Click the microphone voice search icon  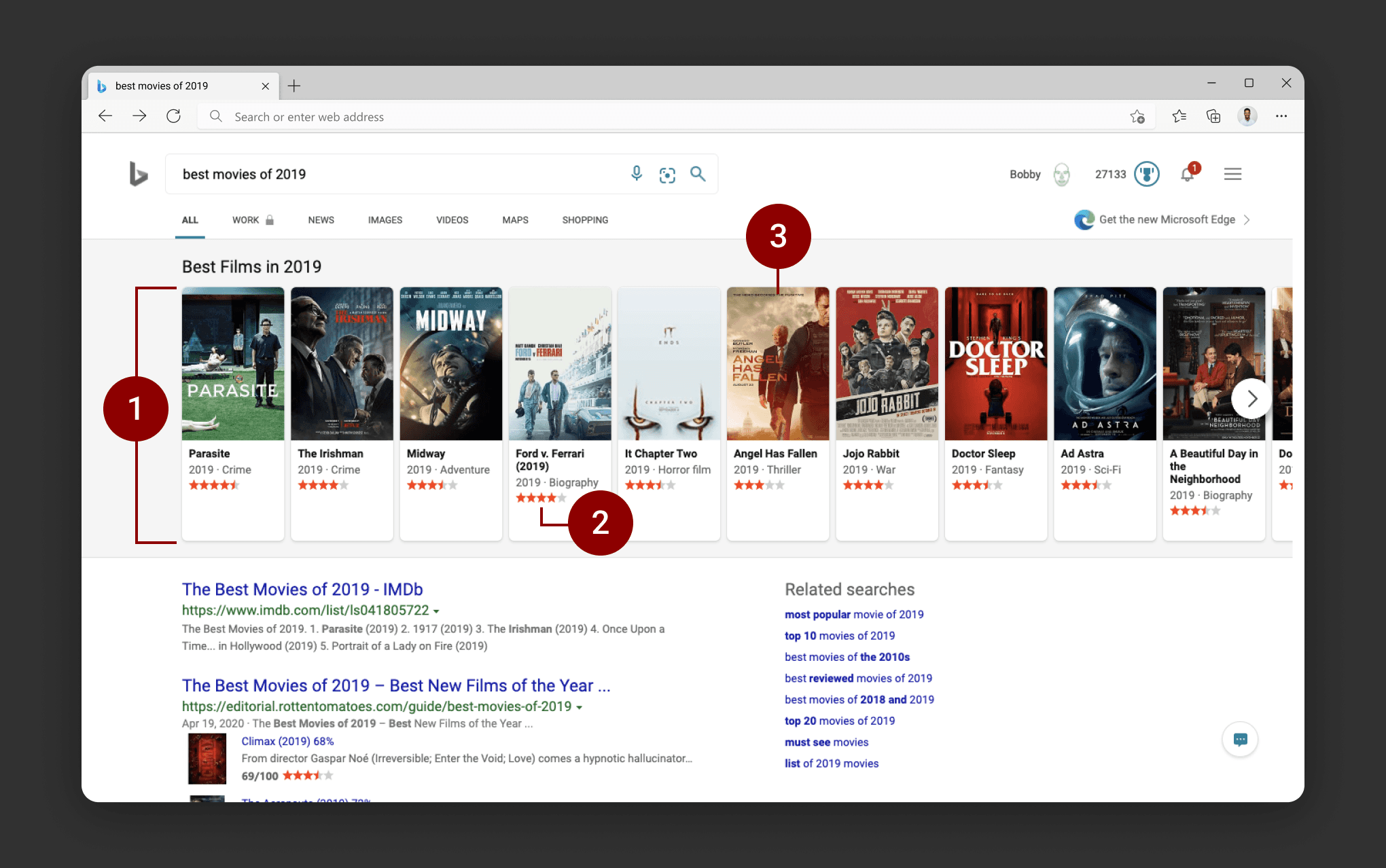click(636, 174)
